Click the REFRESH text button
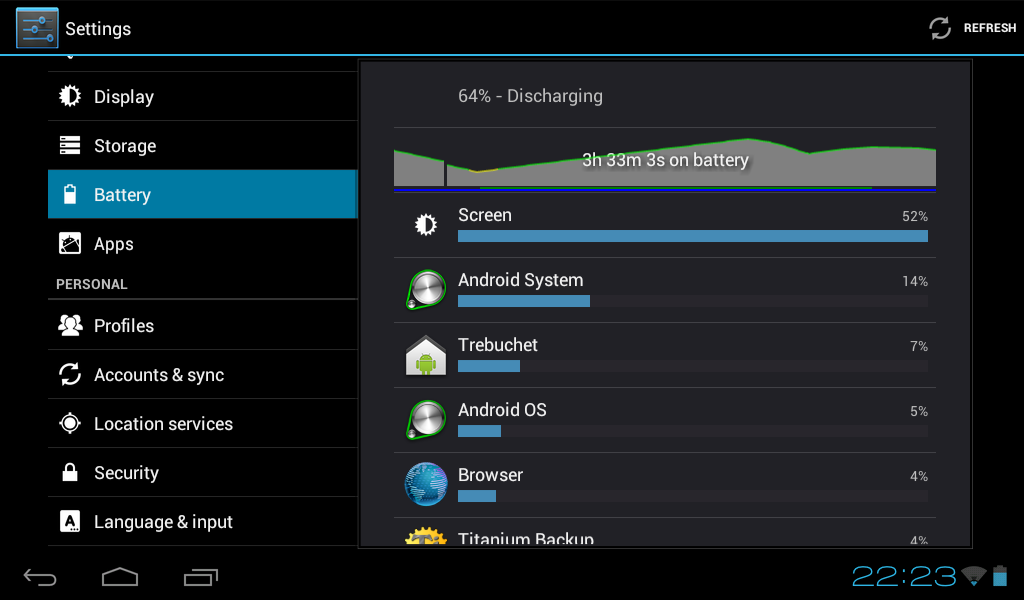The height and width of the screenshot is (600, 1024). point(990,28)
